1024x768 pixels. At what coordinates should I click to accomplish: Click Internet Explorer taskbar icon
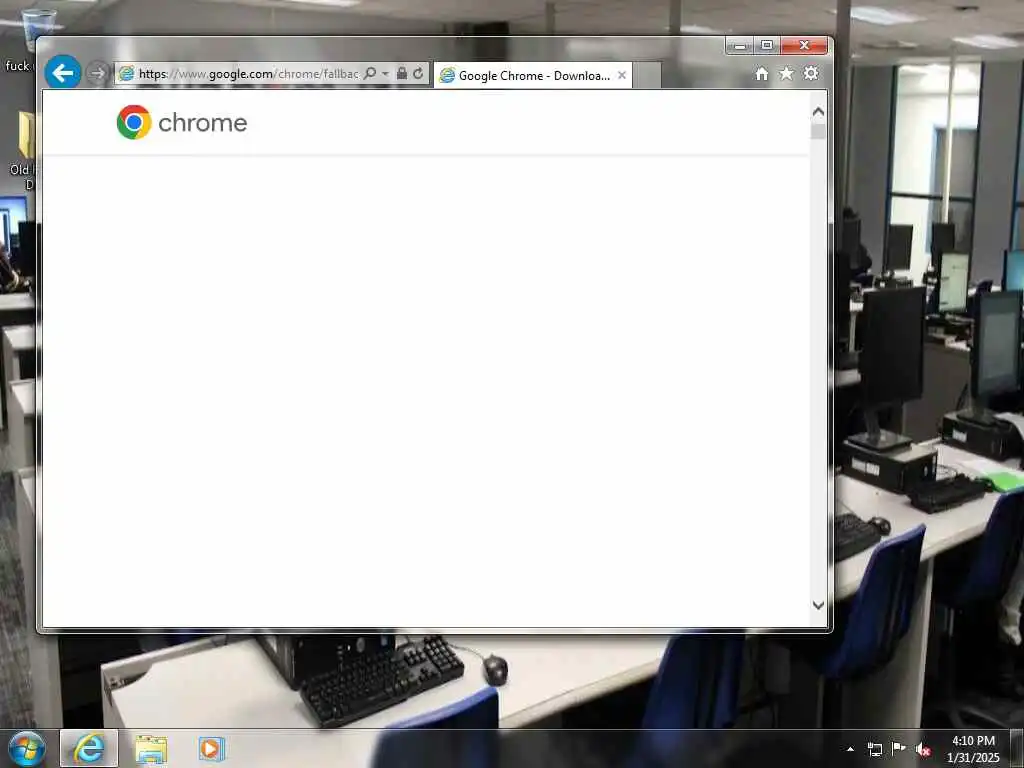89,748
